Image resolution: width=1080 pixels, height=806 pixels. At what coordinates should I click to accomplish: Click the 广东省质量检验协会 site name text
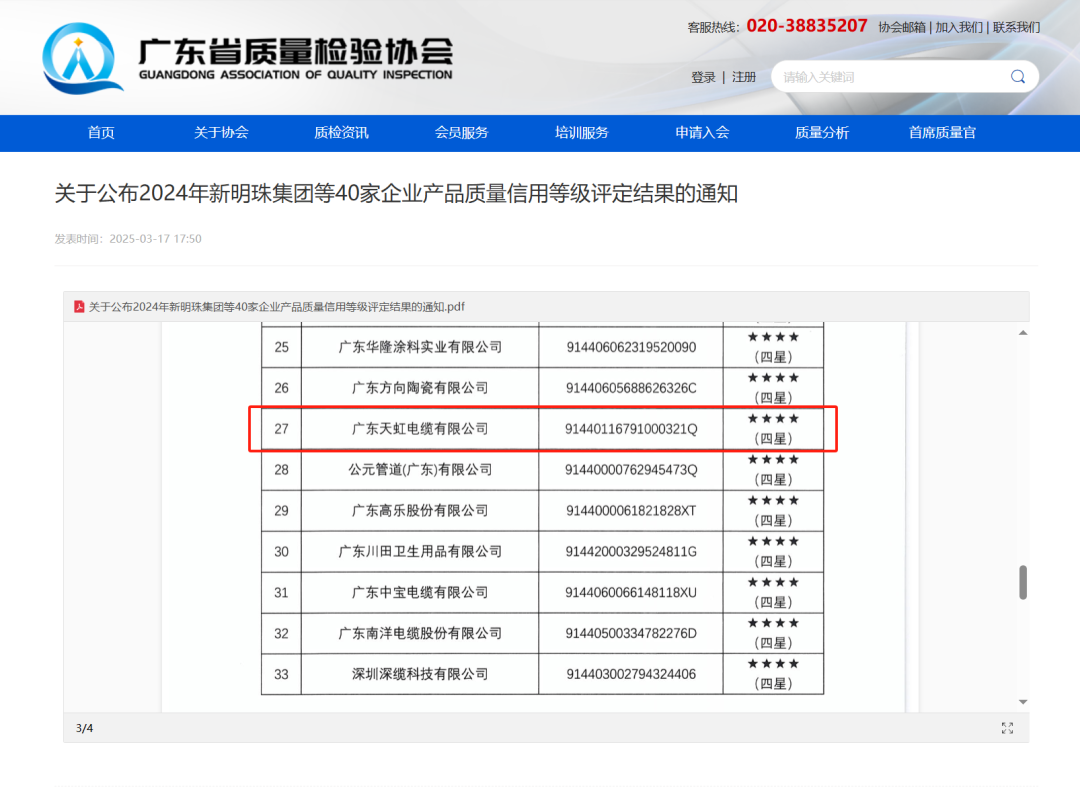(x=295, y=50)
